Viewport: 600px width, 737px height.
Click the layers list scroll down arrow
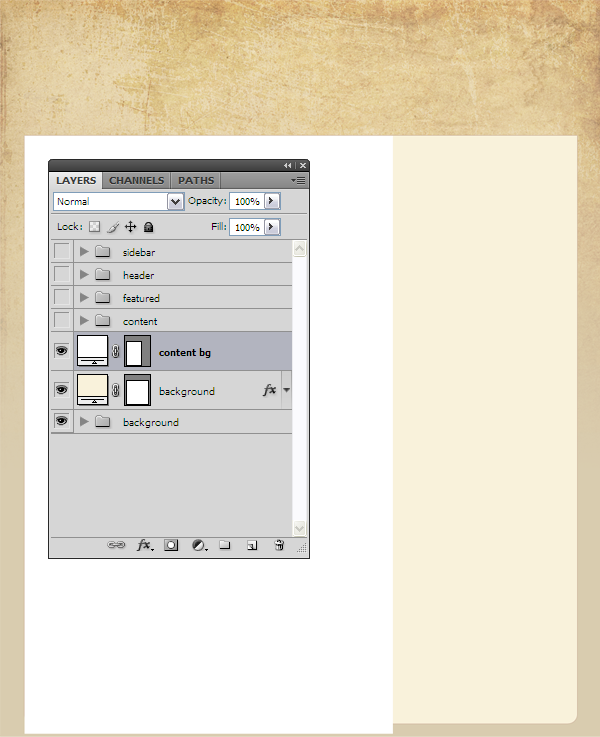[299, 528]
